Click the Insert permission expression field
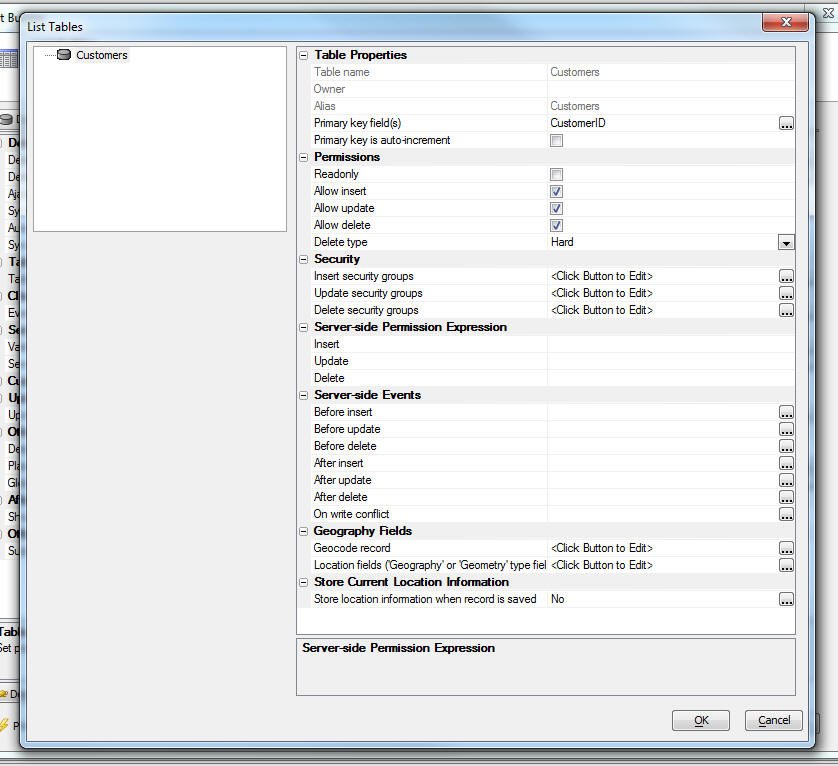 pyautogui.click(x=670, y=345)
